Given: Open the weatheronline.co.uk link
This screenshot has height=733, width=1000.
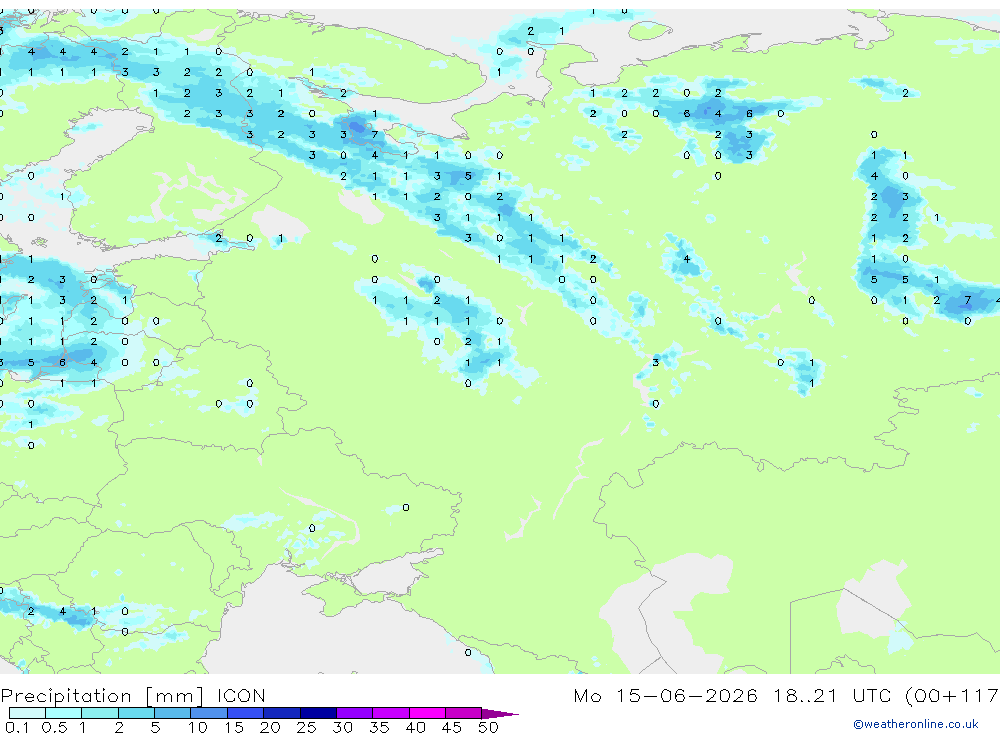Looking at the screenshot, I should (916, 724).
